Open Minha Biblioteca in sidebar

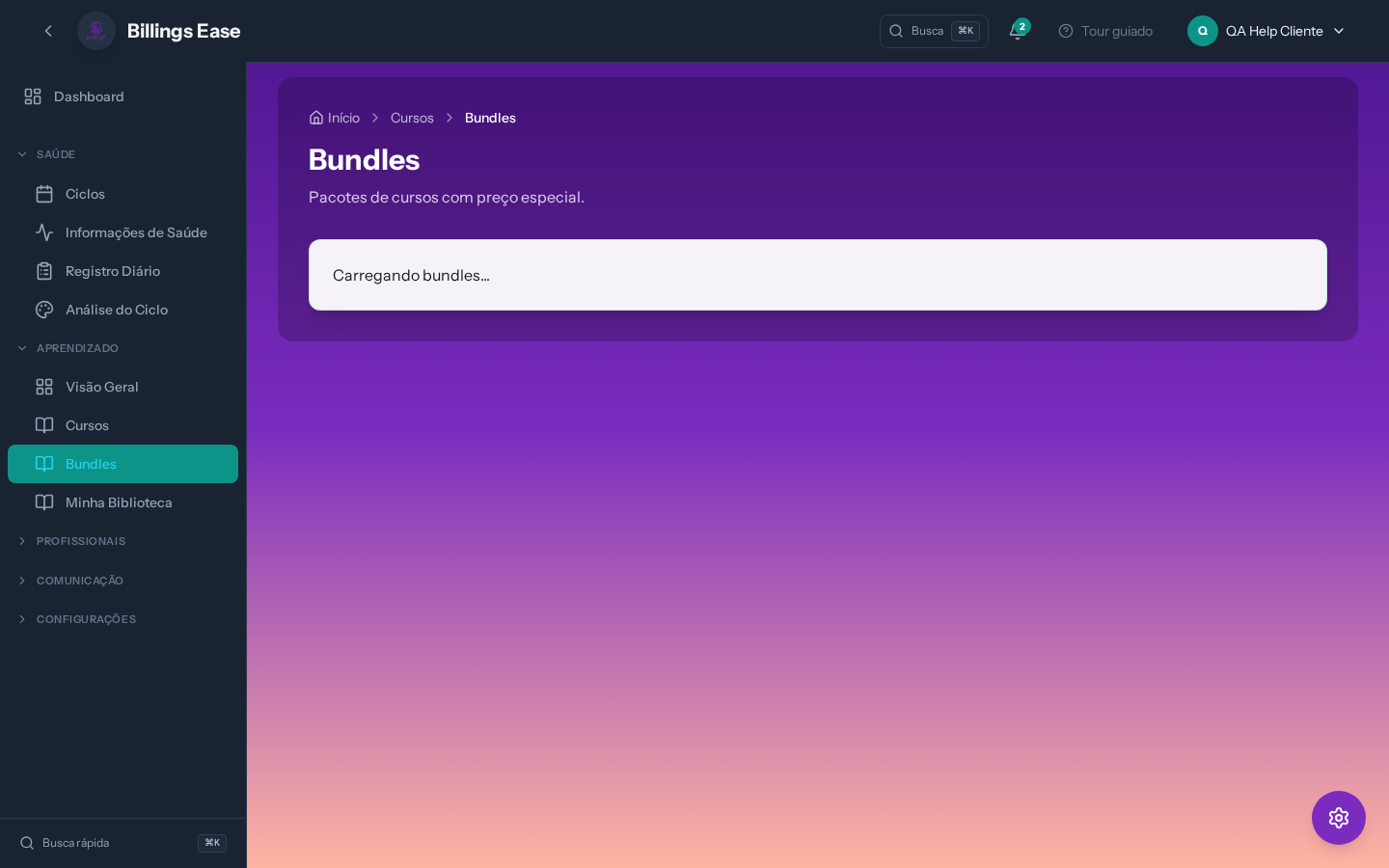point(119,502)
